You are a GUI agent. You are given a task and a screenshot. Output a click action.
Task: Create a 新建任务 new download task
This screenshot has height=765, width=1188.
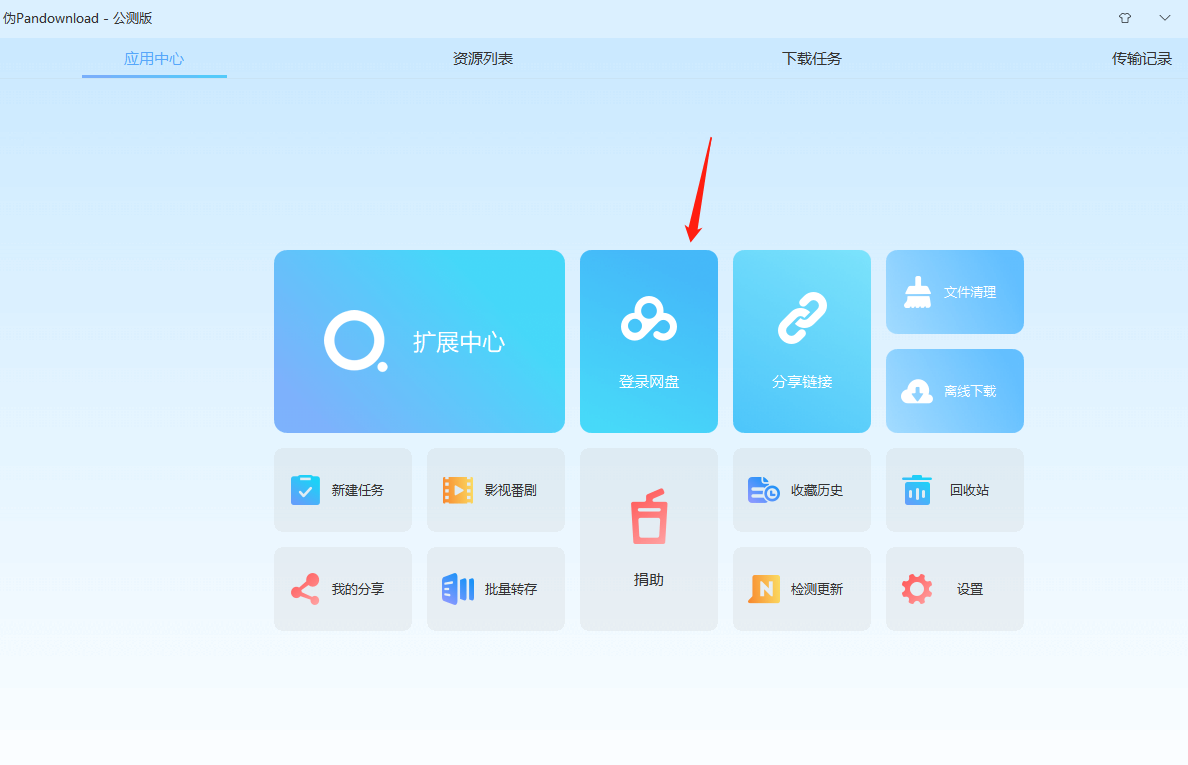[343, 490]
